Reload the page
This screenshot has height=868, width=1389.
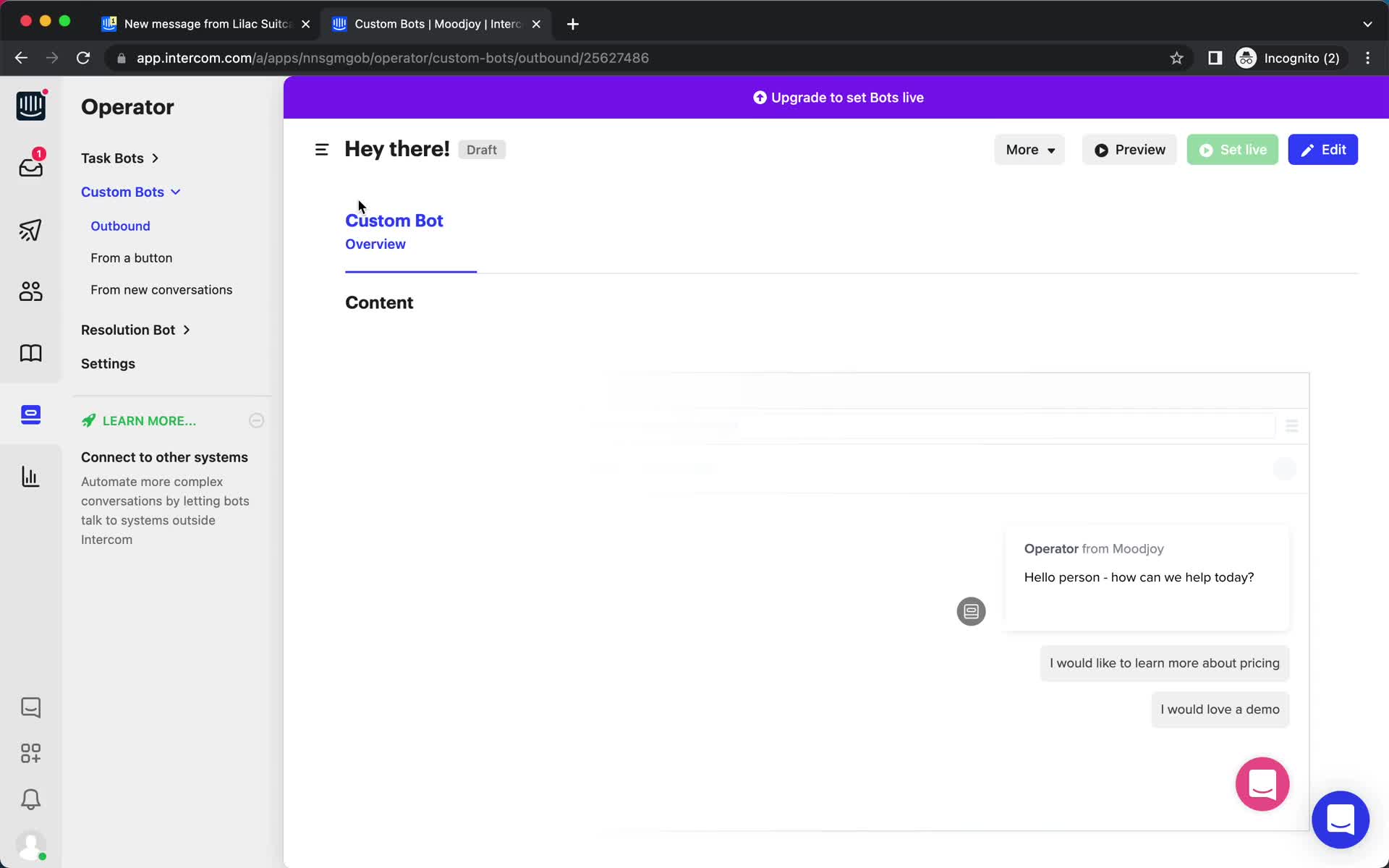pos(83,58)
